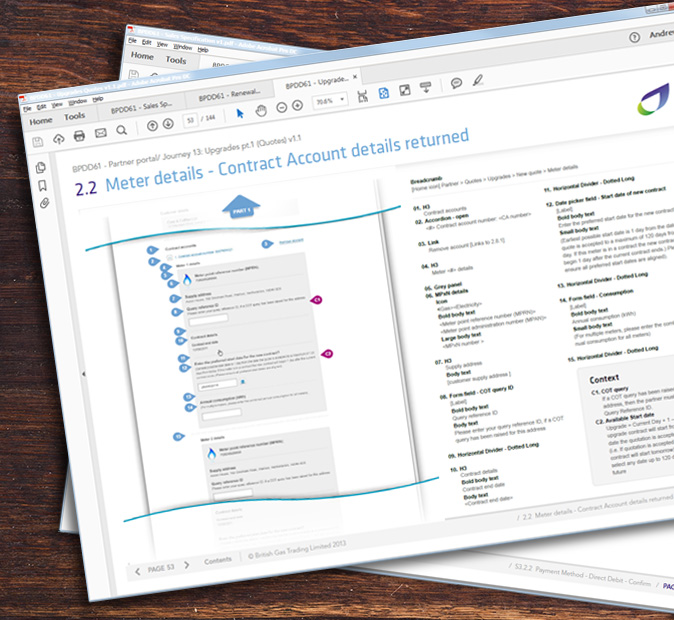Image resolution: width=674 pixels, height=620 pixels.
Task: Open the Attachments paperclip panel
Action: point(45,203)
